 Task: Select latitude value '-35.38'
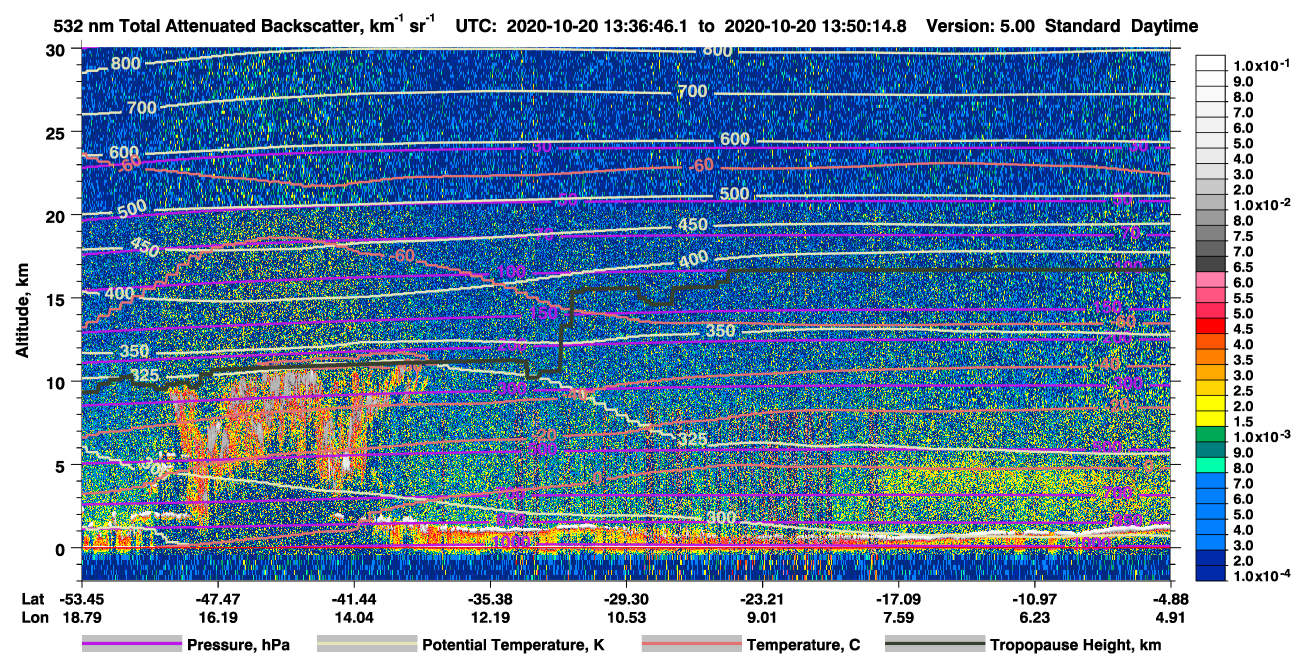pos(490,599)
